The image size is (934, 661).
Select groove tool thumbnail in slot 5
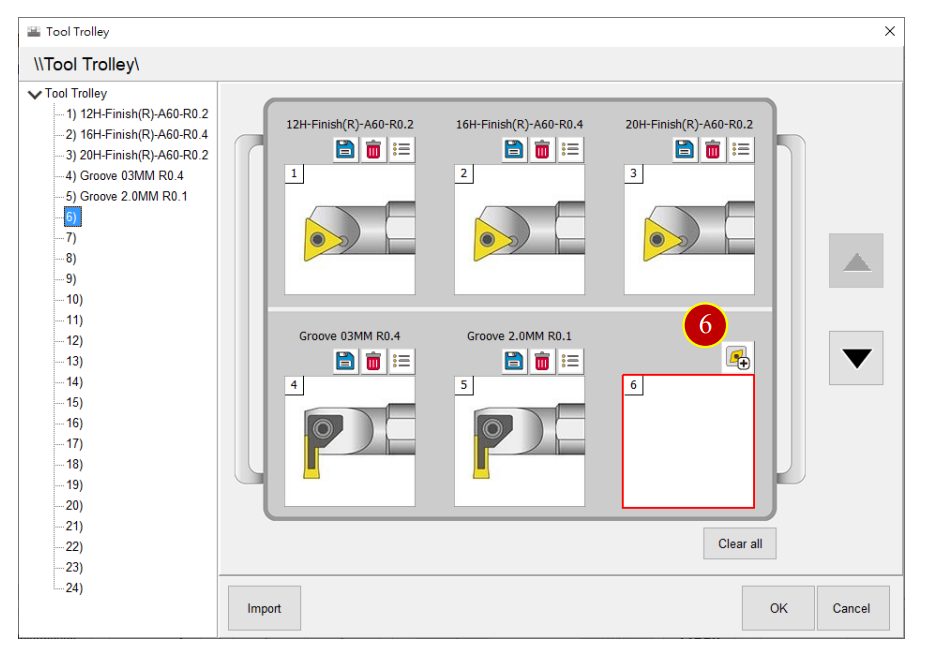[x=519, y=442]
